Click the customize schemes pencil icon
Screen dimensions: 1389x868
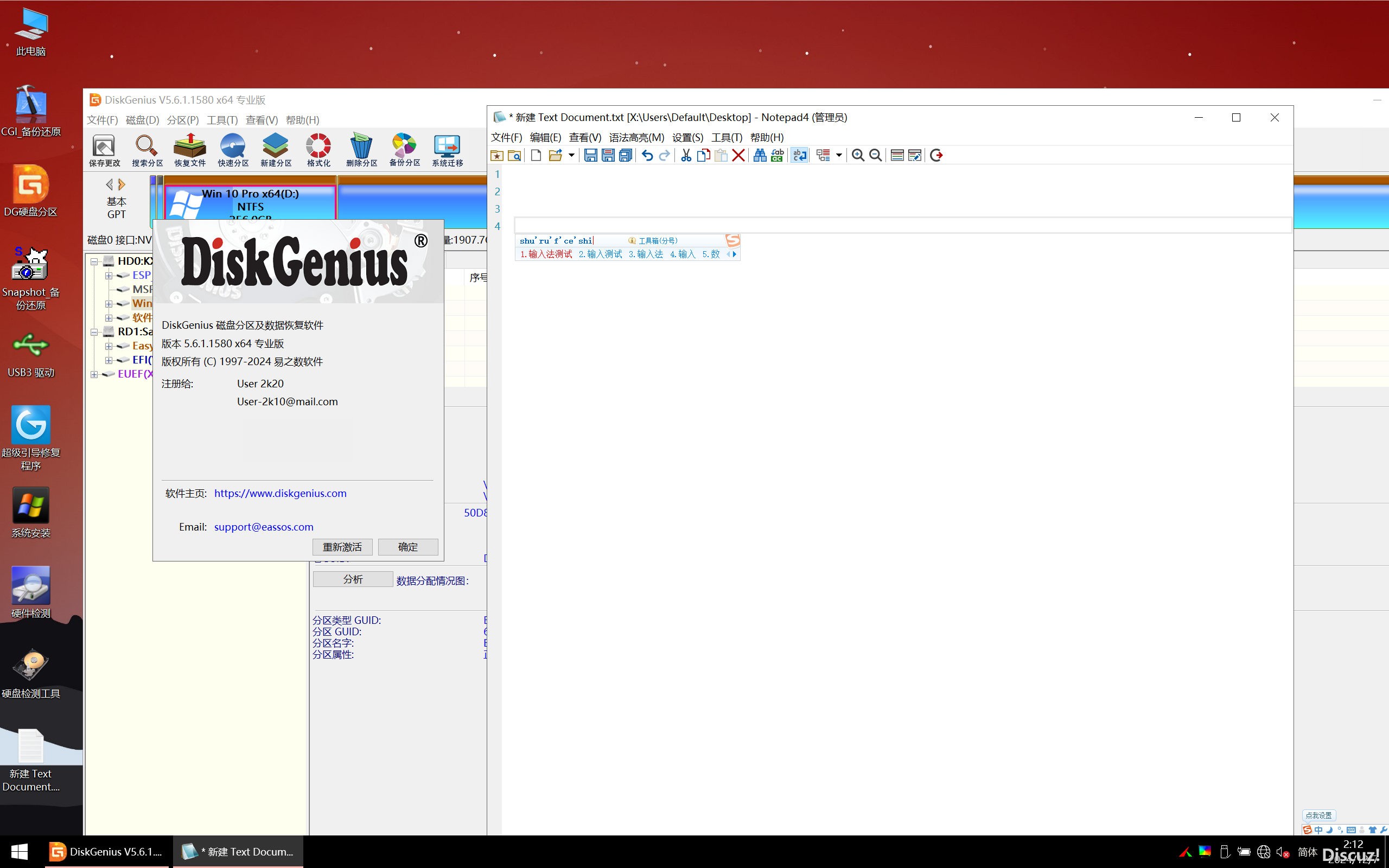(915, 155)
